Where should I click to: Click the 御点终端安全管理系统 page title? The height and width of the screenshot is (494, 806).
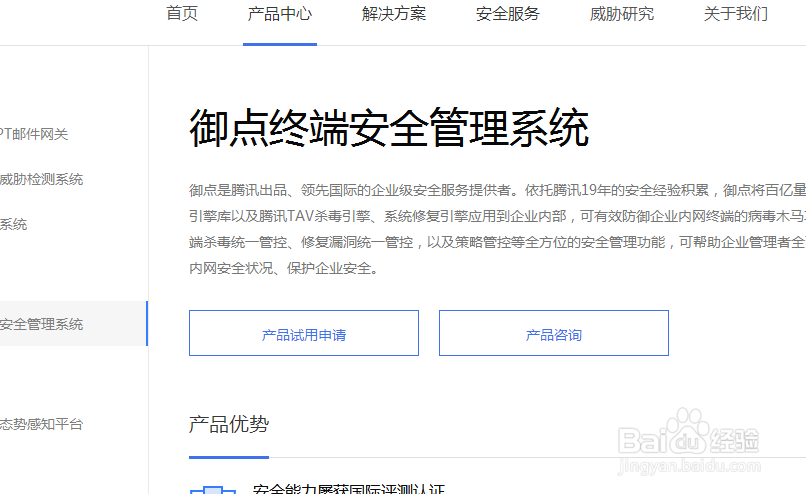(389, 130)
